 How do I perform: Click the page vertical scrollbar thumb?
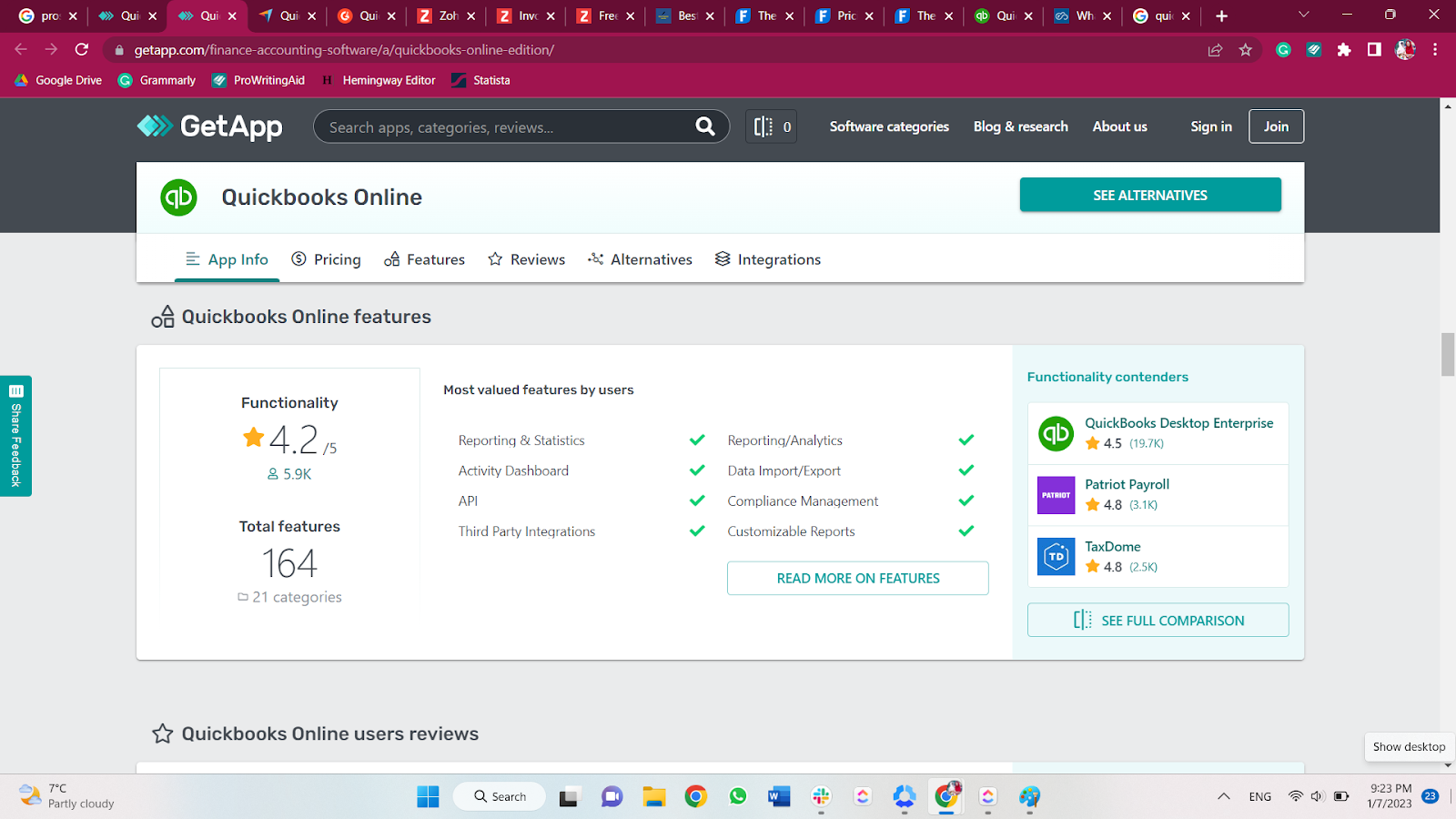point(1448,354)
